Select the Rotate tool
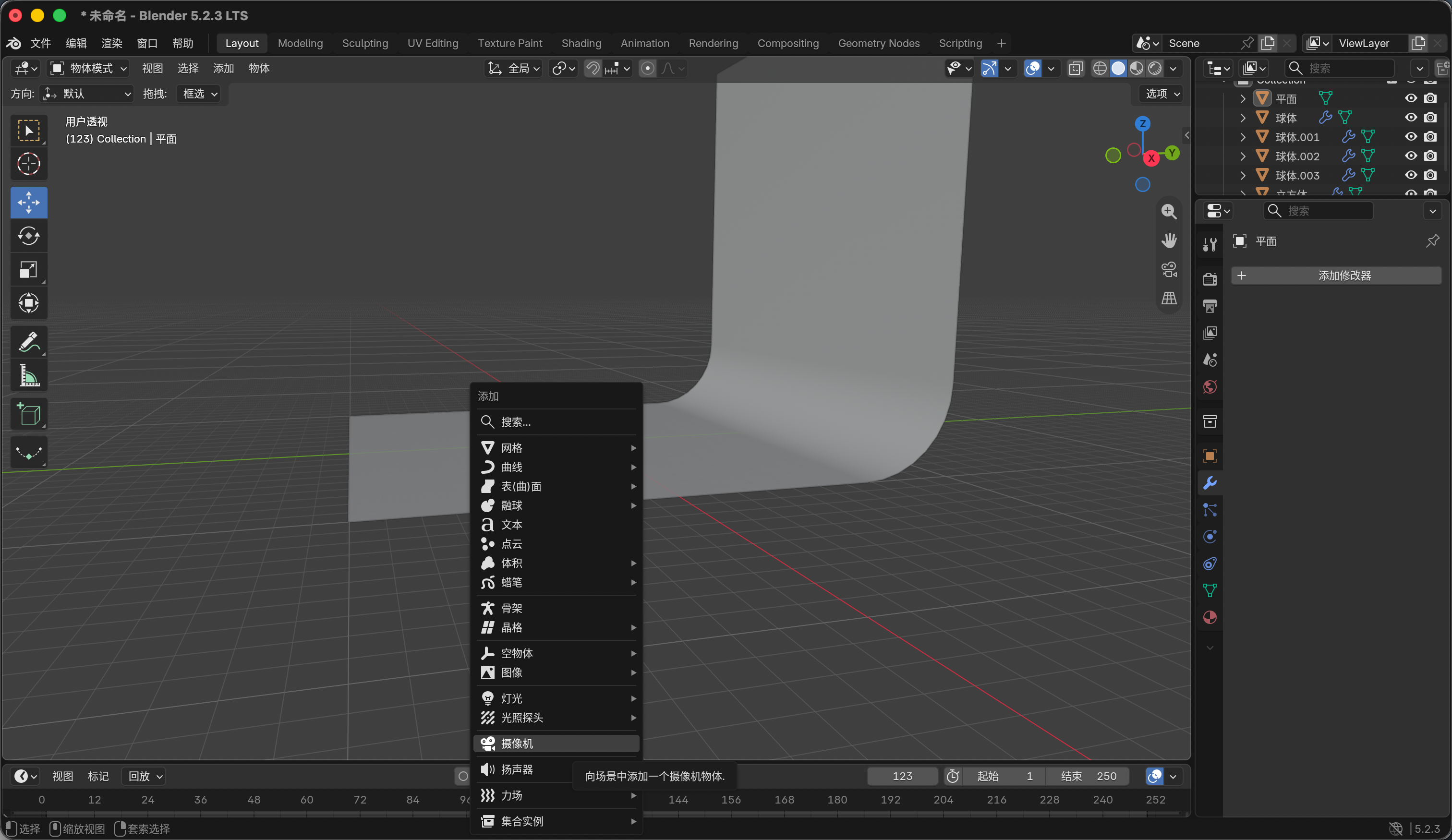Viewport: 1452px width, 840px height. [x=29, y=236]
